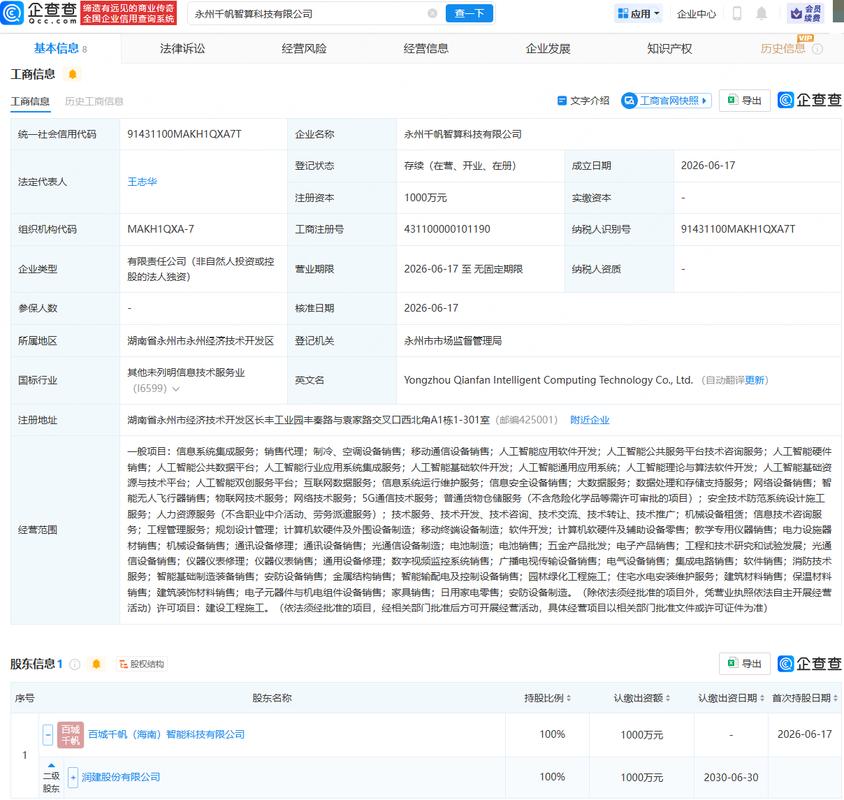Click the 所属地区 value 湖南省永州市永州经济技术开发区

[x=201, y=341]
